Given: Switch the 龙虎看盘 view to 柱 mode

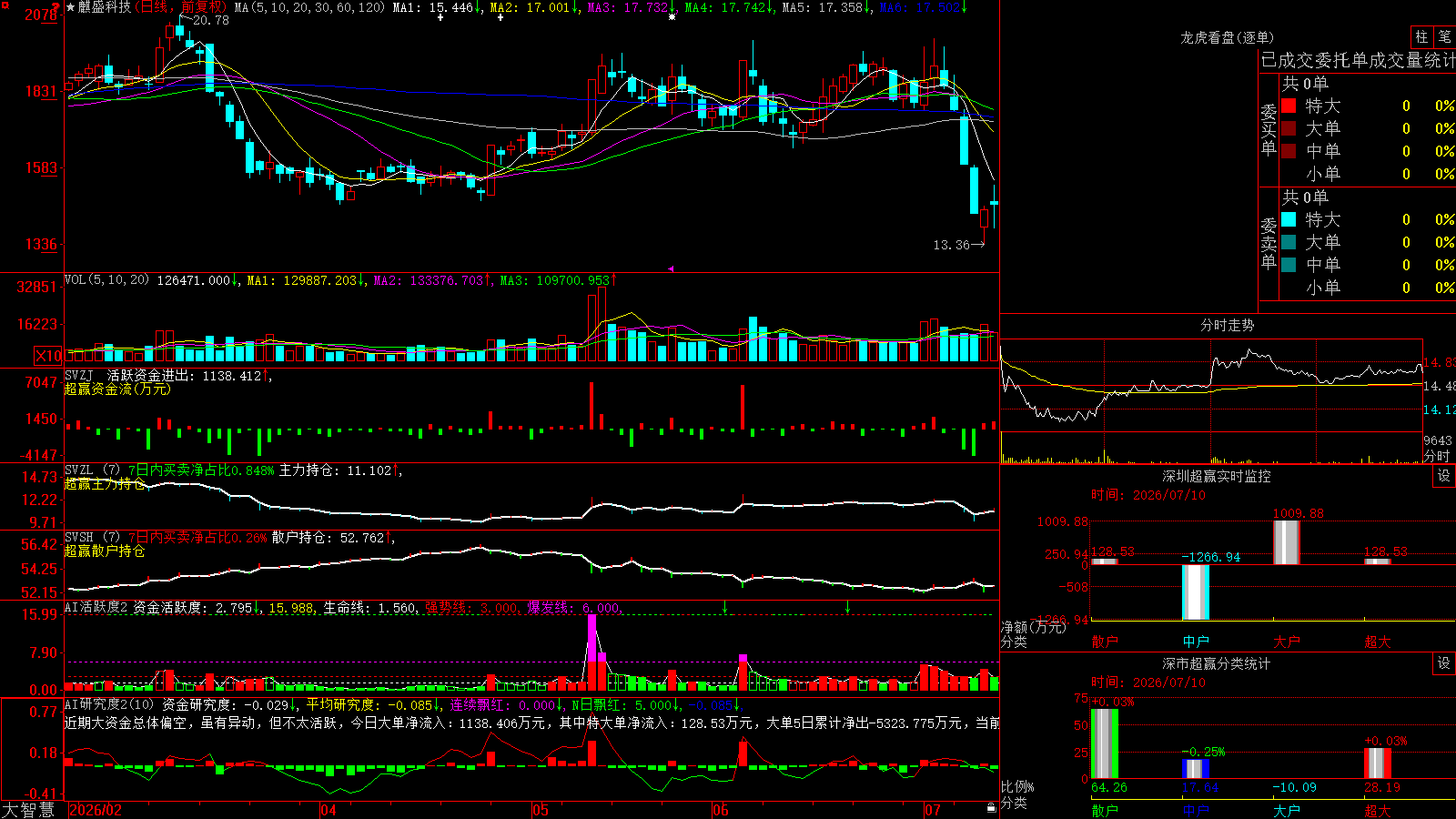Looking at the screenshot, I should click(x=1421, y=36).
